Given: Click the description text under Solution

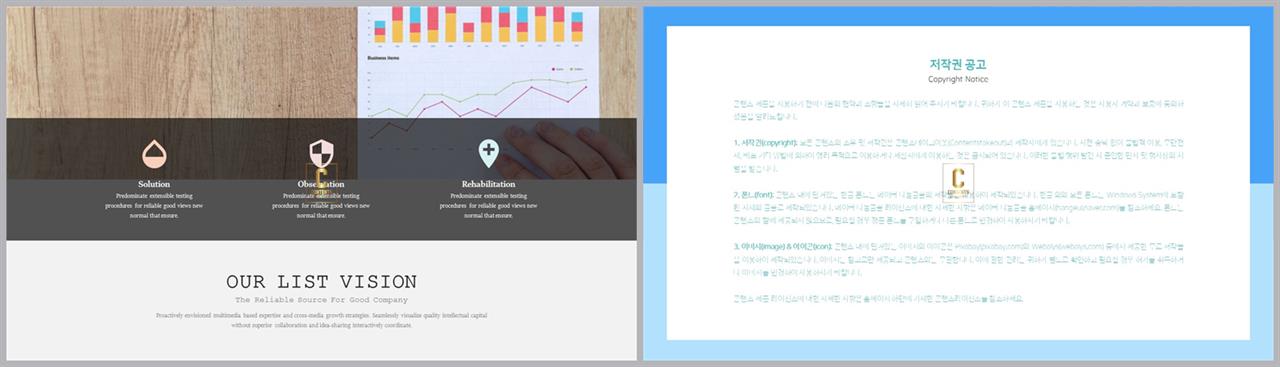Looking at the screenshot, I should [x=154, y=205].
